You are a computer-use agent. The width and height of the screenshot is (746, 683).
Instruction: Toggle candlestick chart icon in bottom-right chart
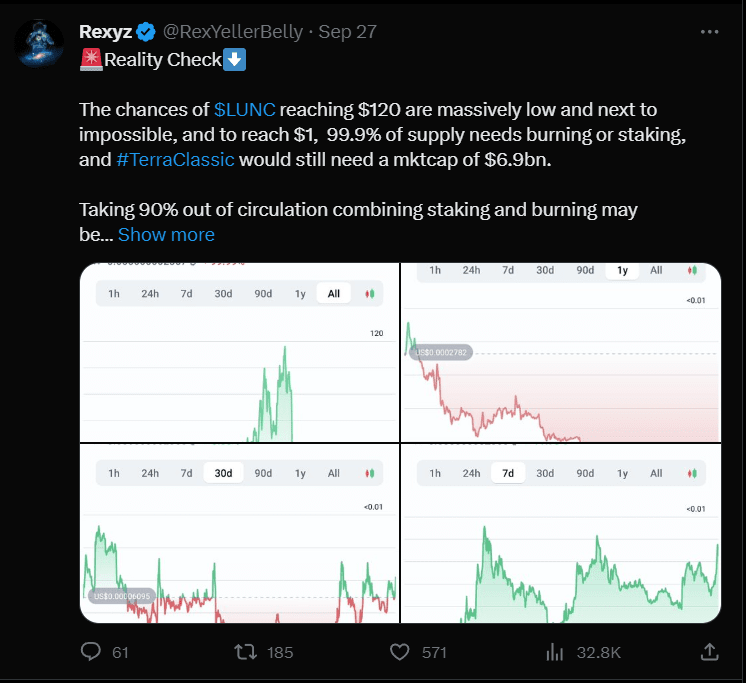point(692,473)
